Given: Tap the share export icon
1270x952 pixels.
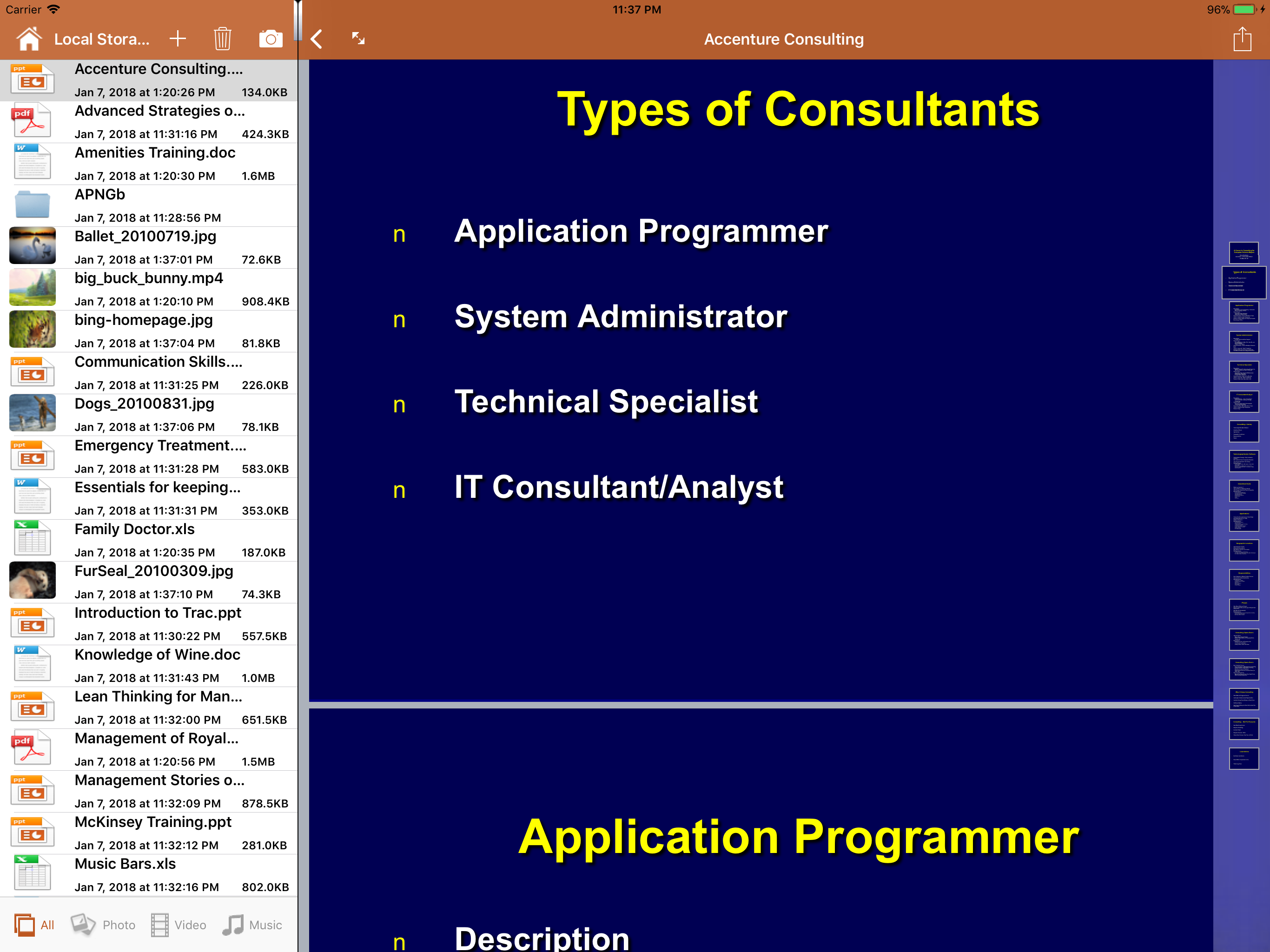Looking at the screenshot, I should click(x=1242, y=39).
